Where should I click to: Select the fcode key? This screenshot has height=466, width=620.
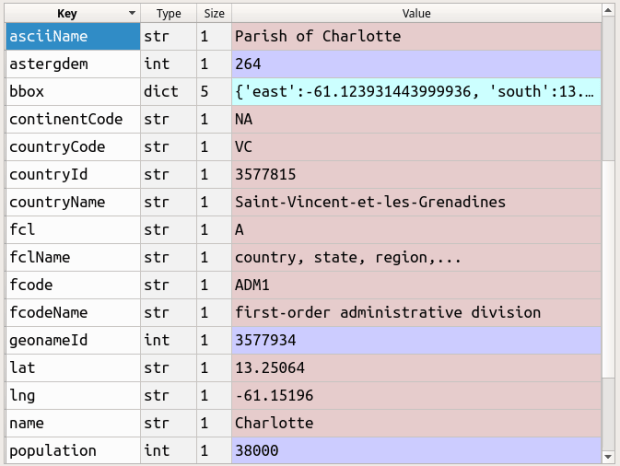pyautogui.click(x=73, y=285)
